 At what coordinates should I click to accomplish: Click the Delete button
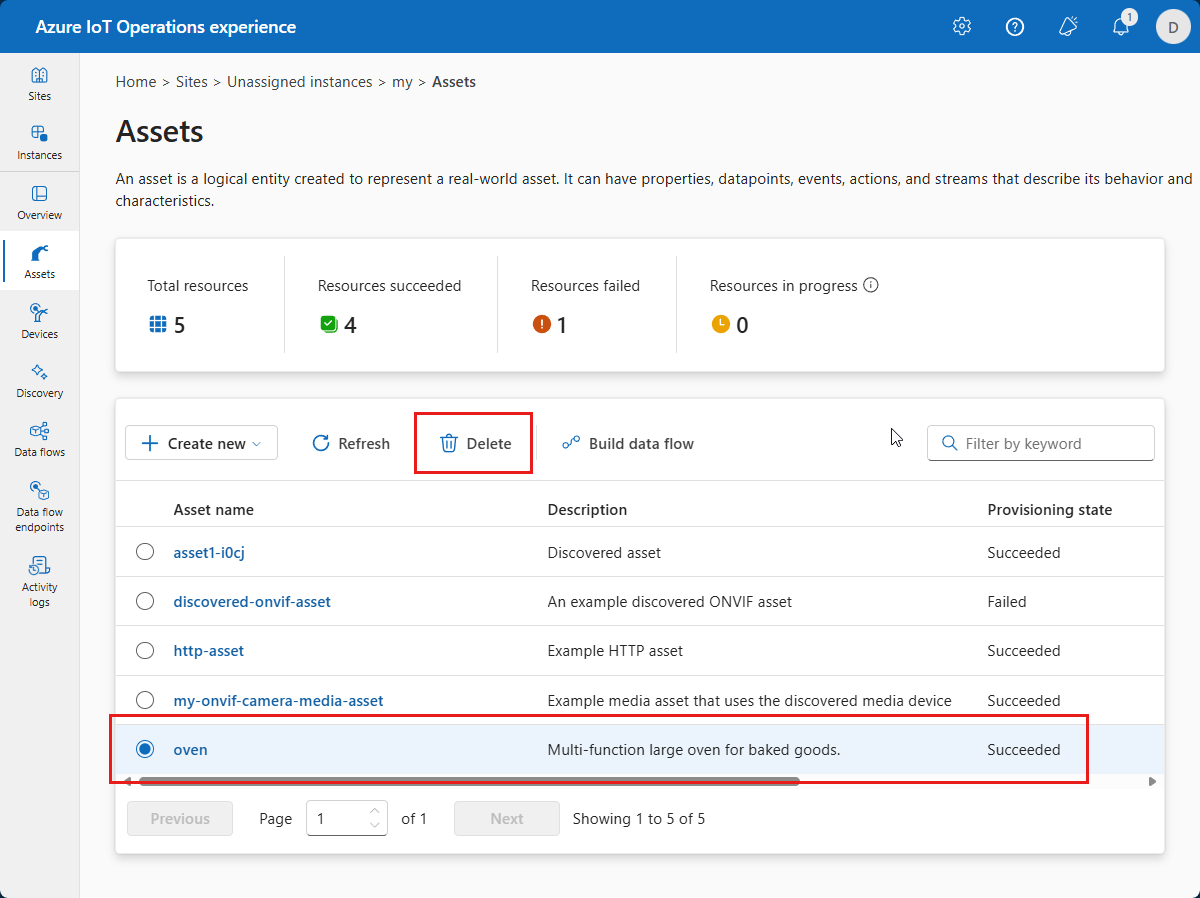tap(475, 443)
